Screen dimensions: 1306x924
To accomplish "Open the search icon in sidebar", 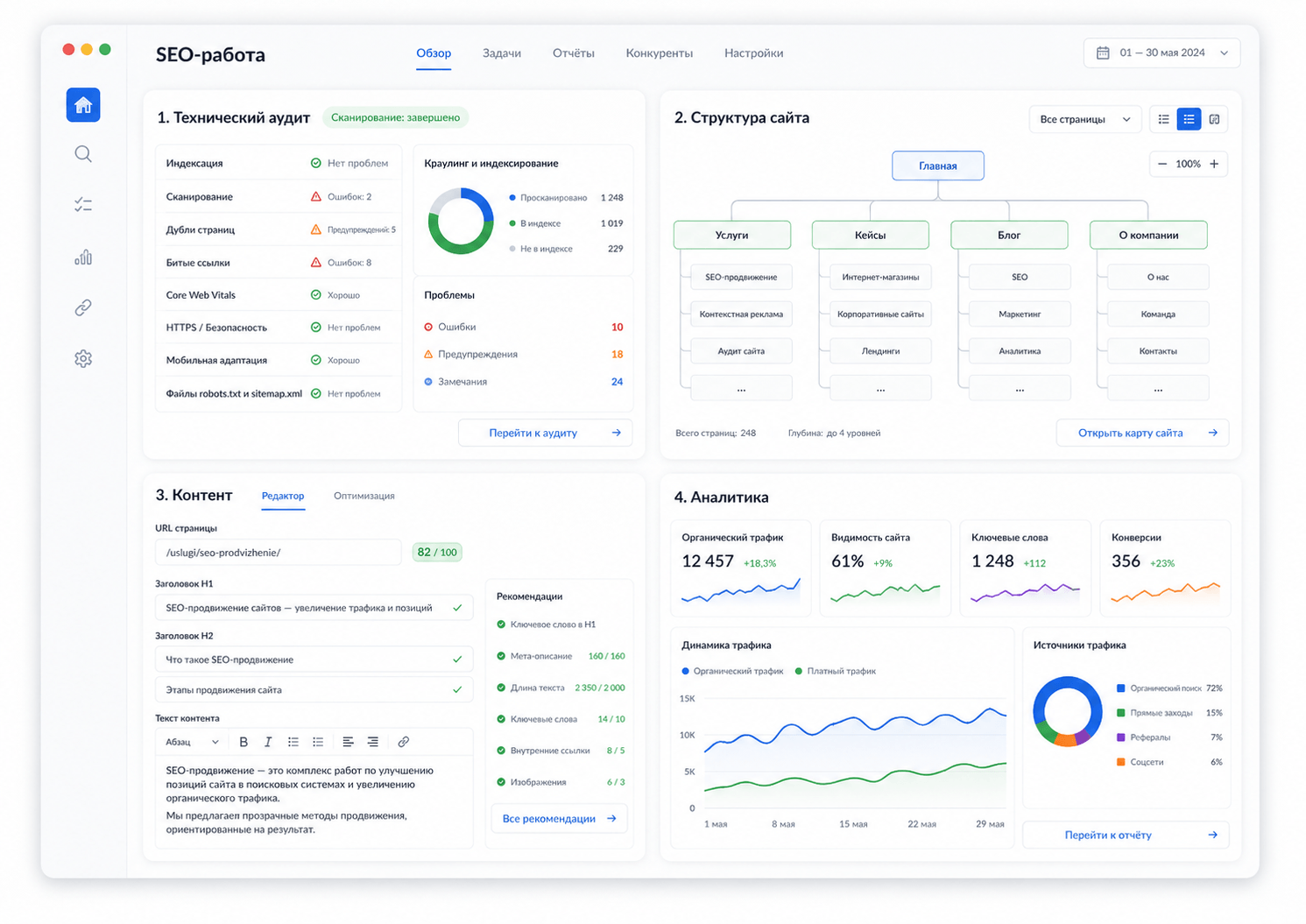I will click(x=83, y=154).
